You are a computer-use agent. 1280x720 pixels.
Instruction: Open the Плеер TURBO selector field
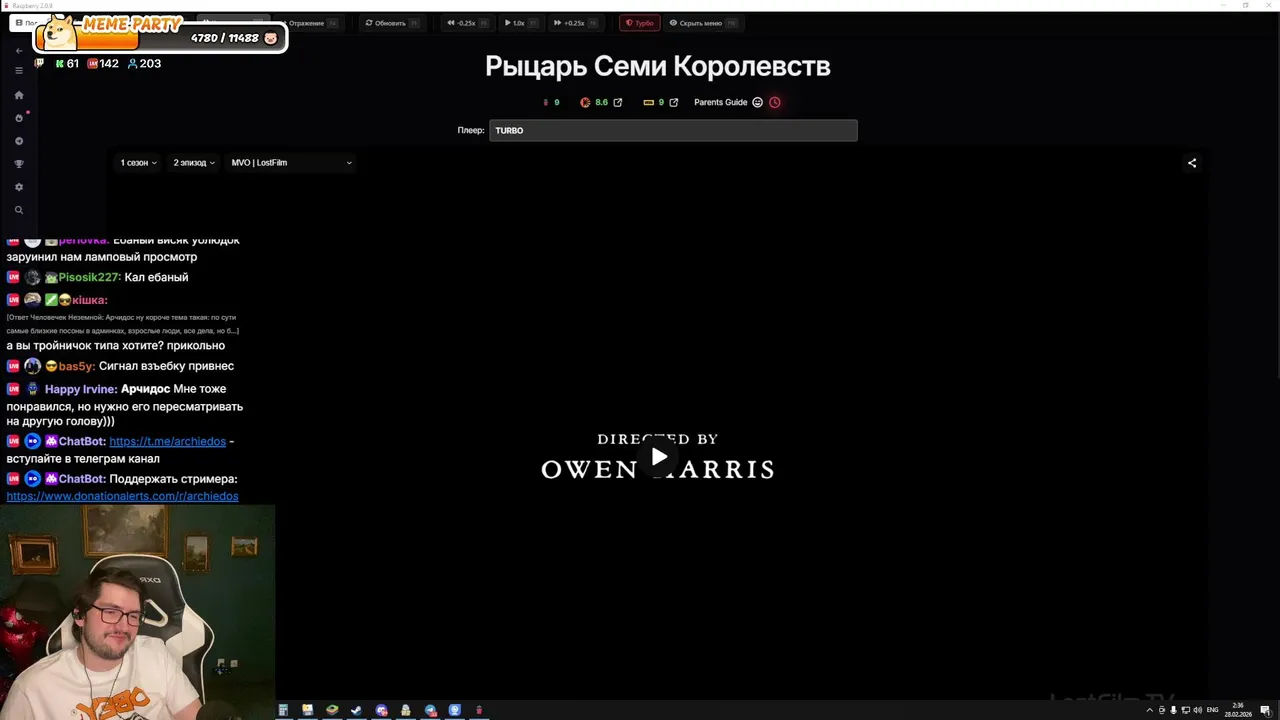[x=673, y=130]
